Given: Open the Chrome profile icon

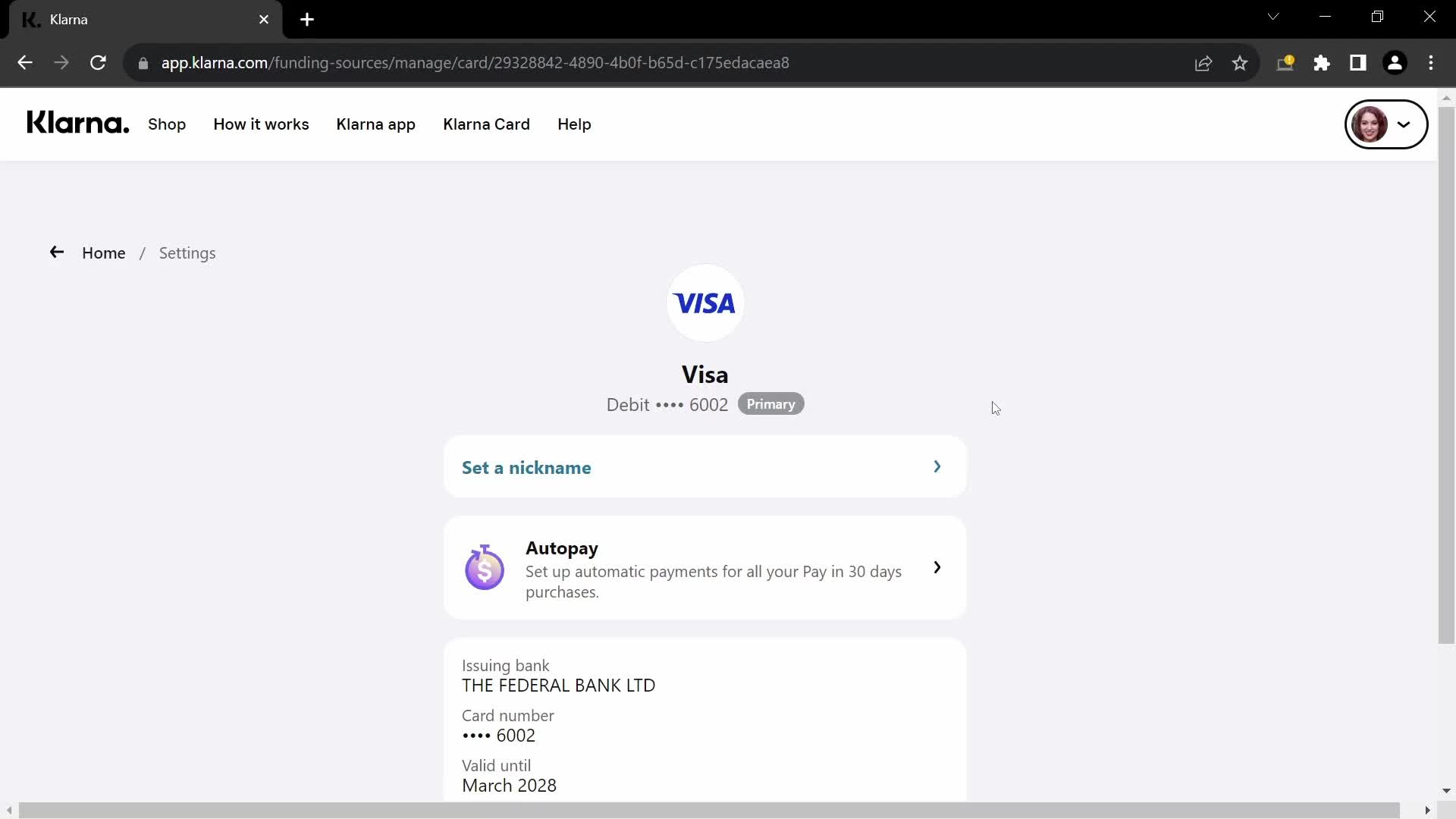Looking at the screenshot, I should (x=1395, y=63).
